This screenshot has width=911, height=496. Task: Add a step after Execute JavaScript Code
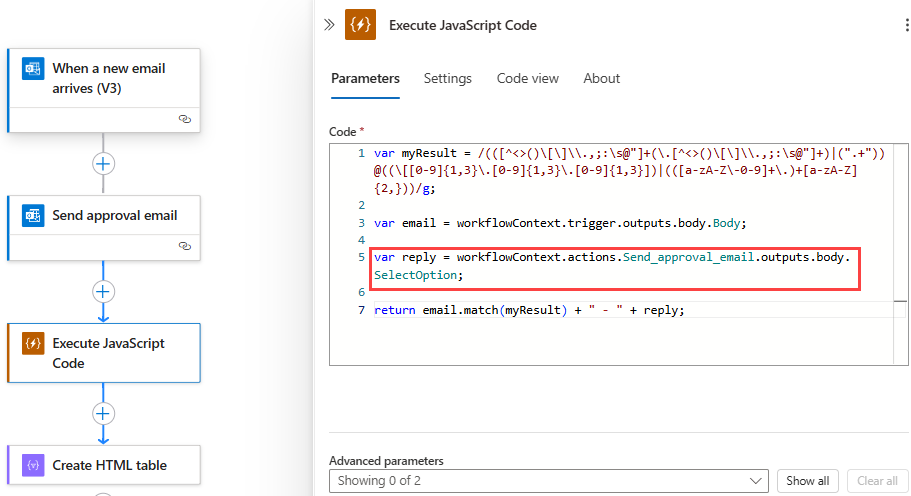[103, 413]
